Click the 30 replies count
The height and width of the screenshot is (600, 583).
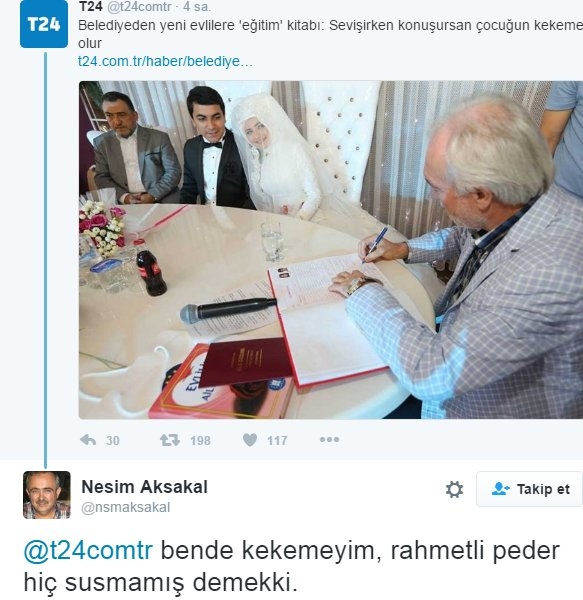coord(112,440)
